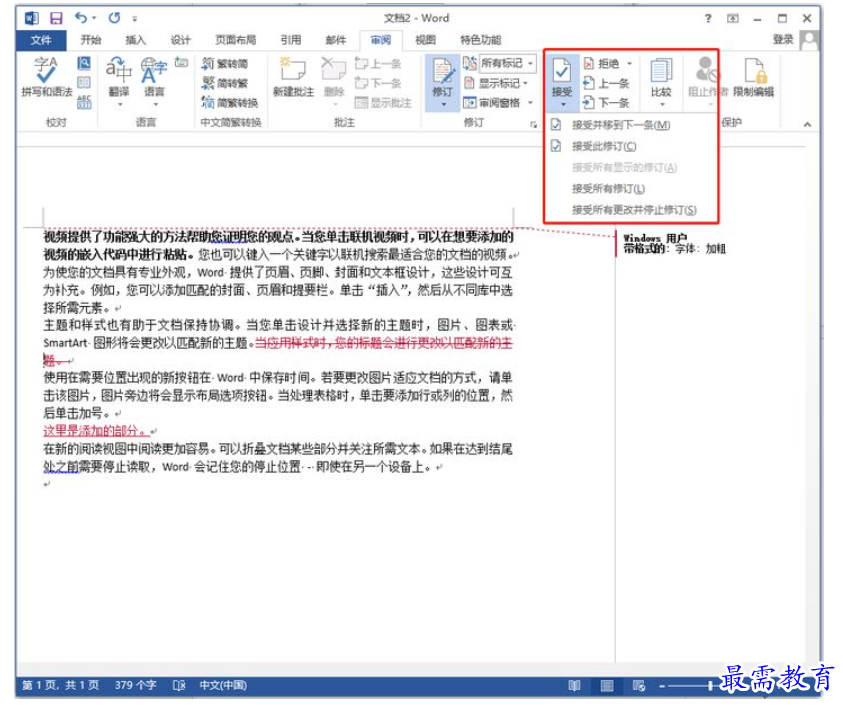
Task: Convert text with 繁转简
Action: (225, 63)
